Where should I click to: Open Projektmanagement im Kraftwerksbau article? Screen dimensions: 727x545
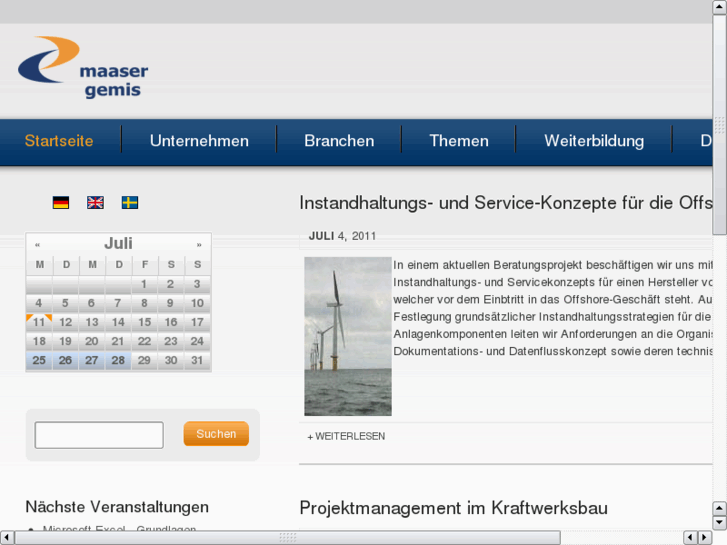453,508
